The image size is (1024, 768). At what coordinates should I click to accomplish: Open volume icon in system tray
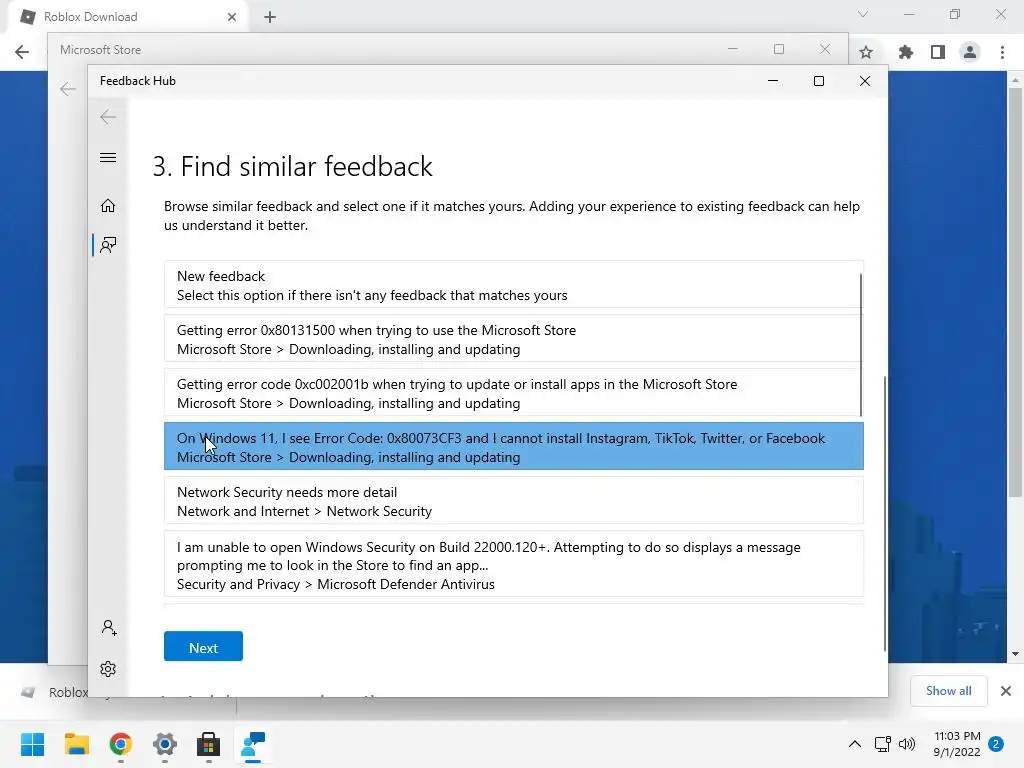[x=906, y=744]
